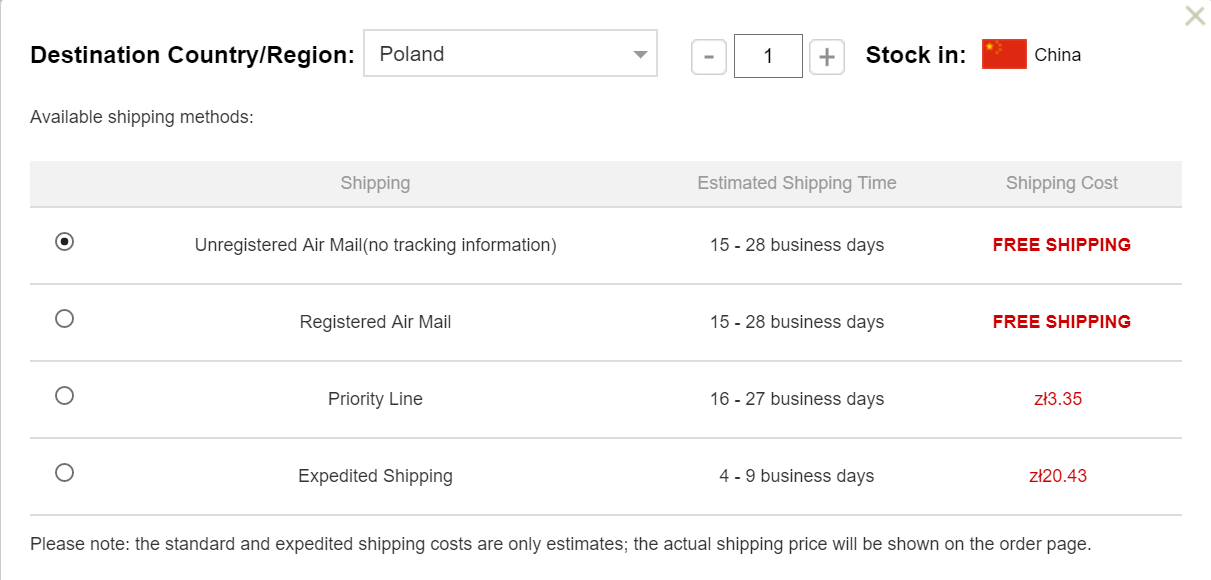The width and height of the screenshot is (1211, 580).
Task: Click the Shipping Cost column header
Action: click(x=1061, y=183)
